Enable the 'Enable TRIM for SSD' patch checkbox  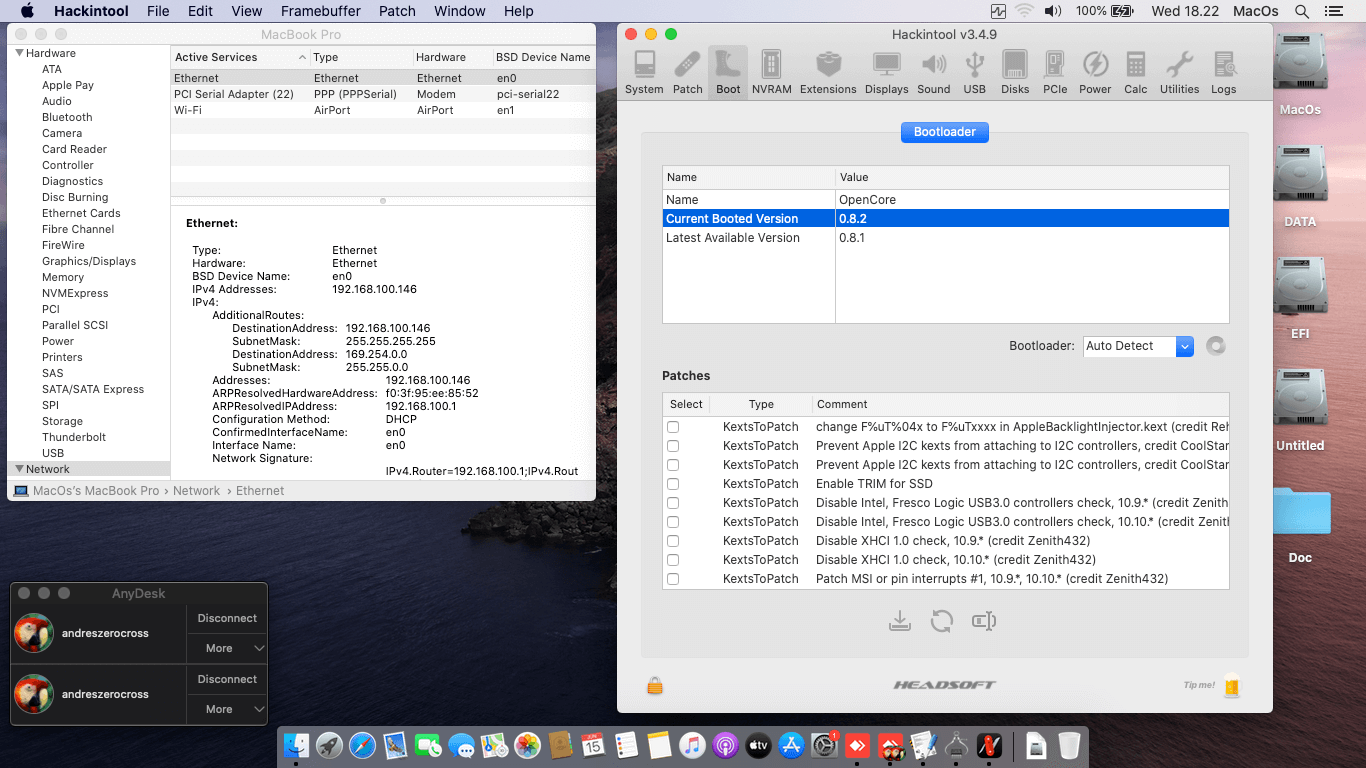point(673,484)
